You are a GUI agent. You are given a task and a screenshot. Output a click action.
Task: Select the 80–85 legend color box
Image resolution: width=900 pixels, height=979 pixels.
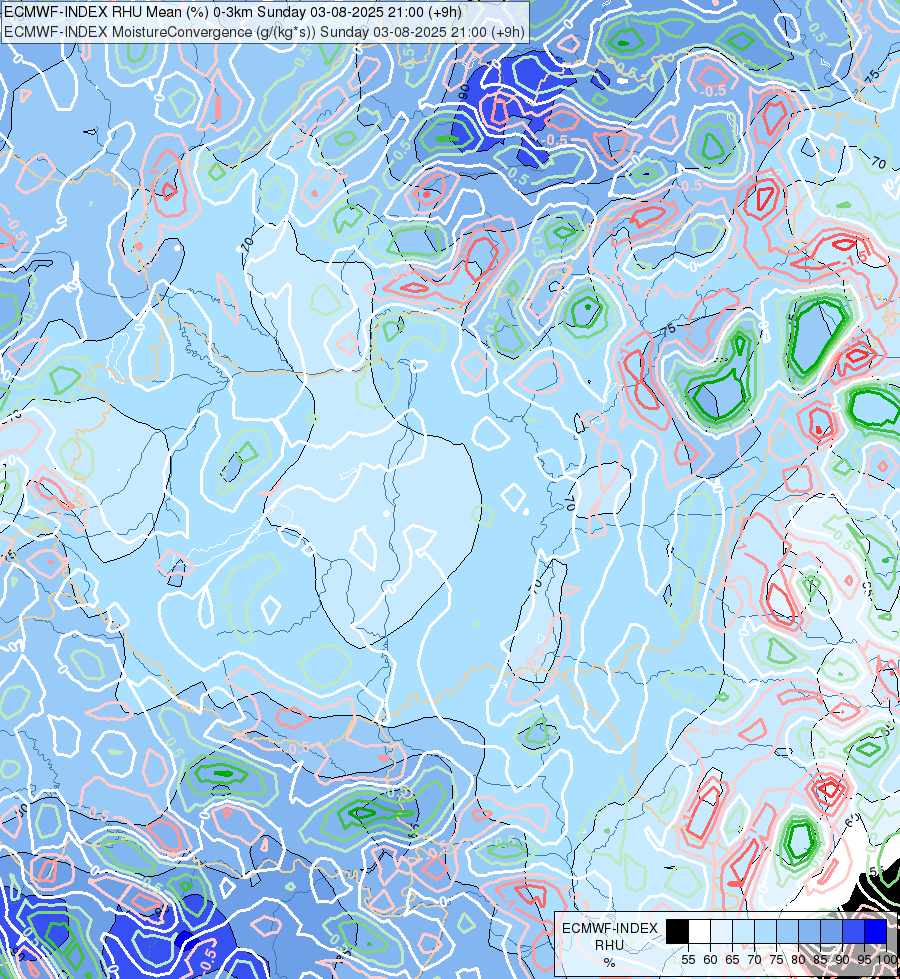809,932
